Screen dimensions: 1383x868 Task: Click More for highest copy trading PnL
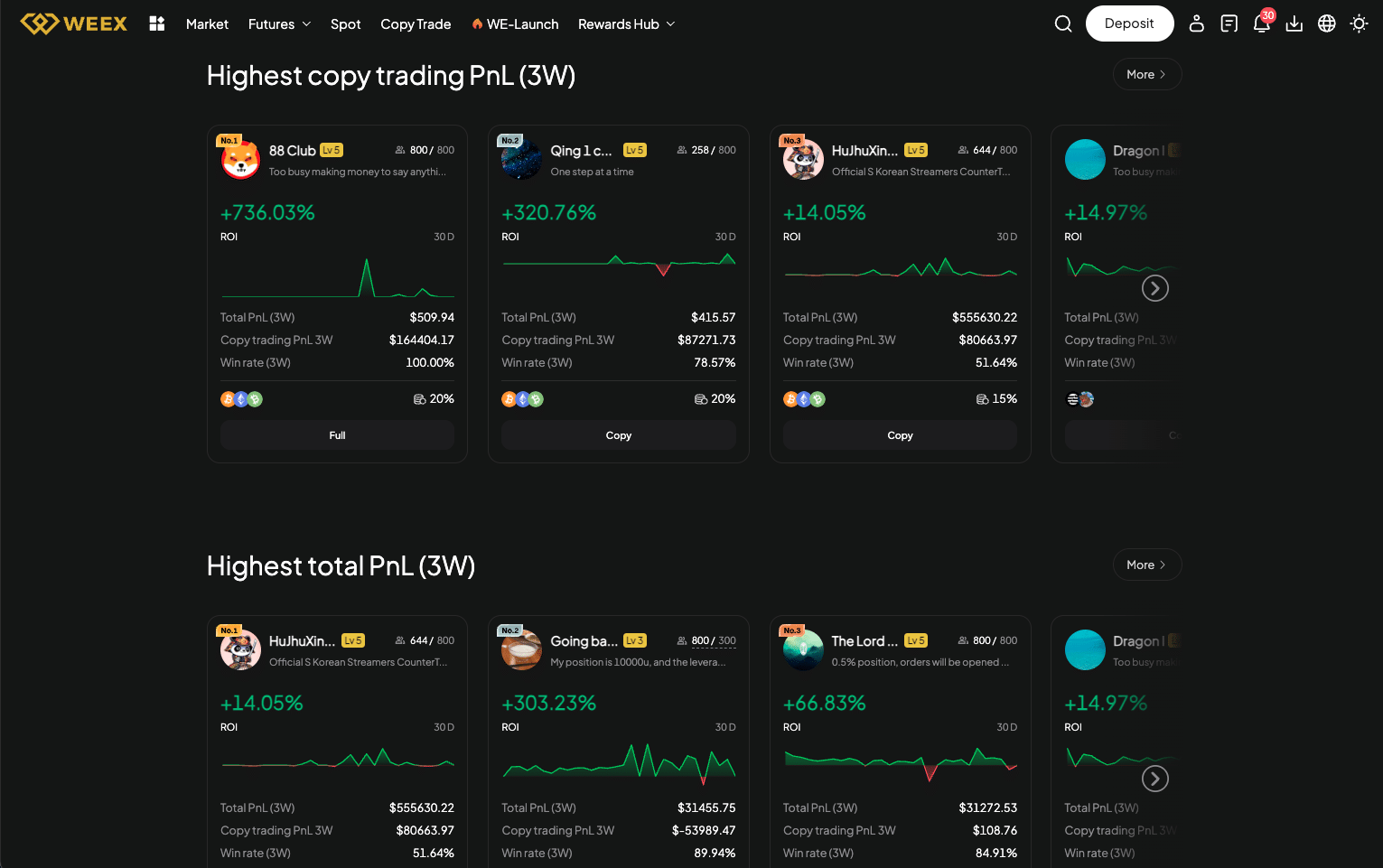[1147, 75]
